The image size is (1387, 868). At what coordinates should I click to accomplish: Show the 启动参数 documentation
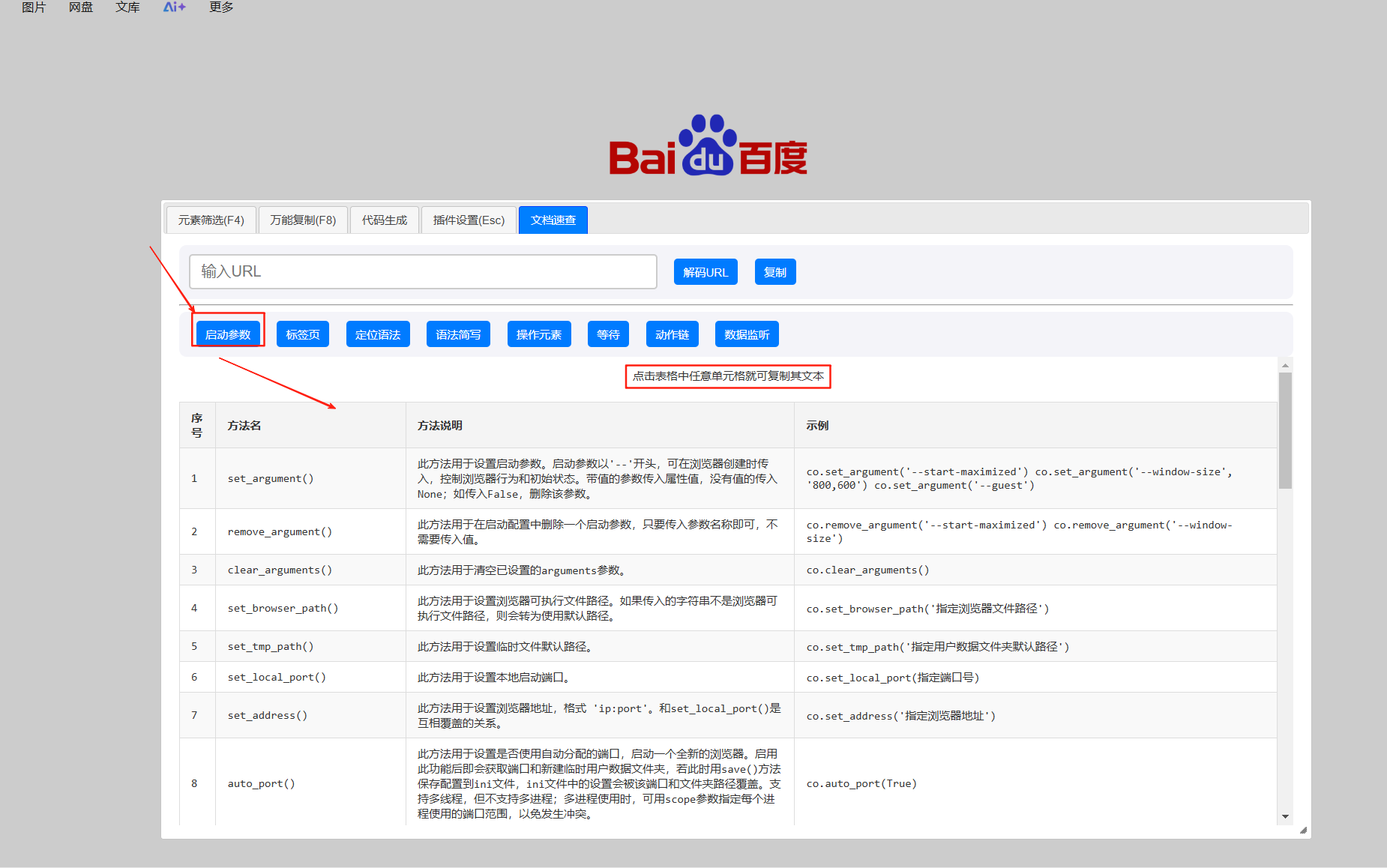click(228, 334)
